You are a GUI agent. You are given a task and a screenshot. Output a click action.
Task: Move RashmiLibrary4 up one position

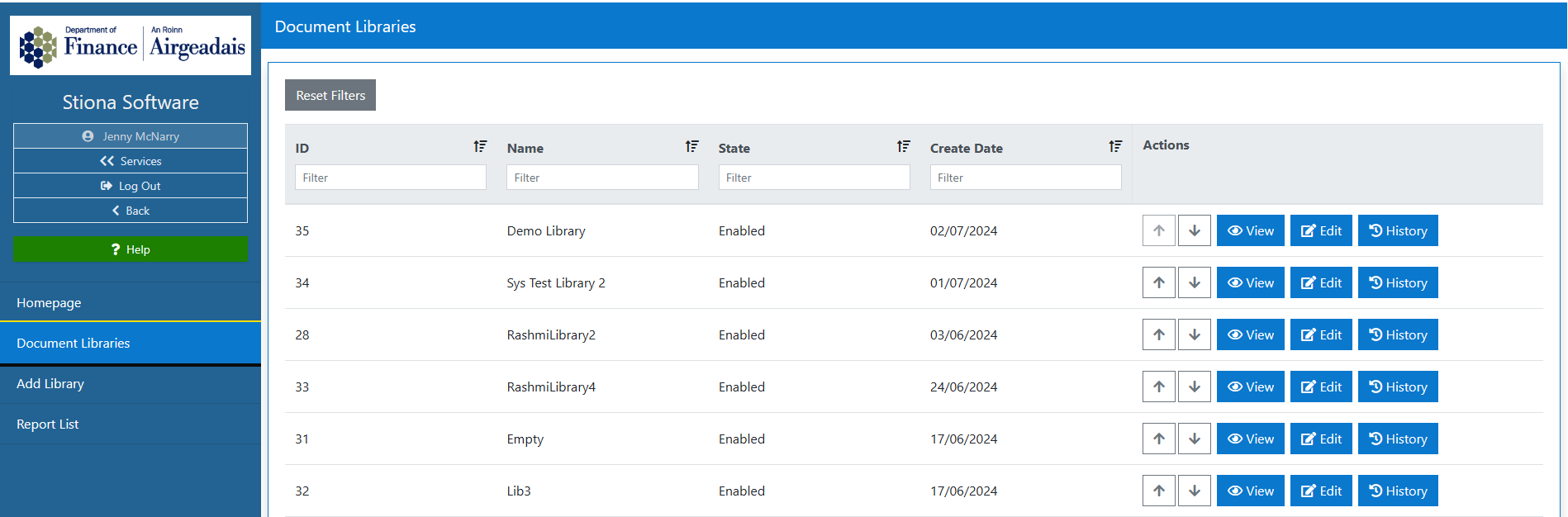(x=1159, y=387)
